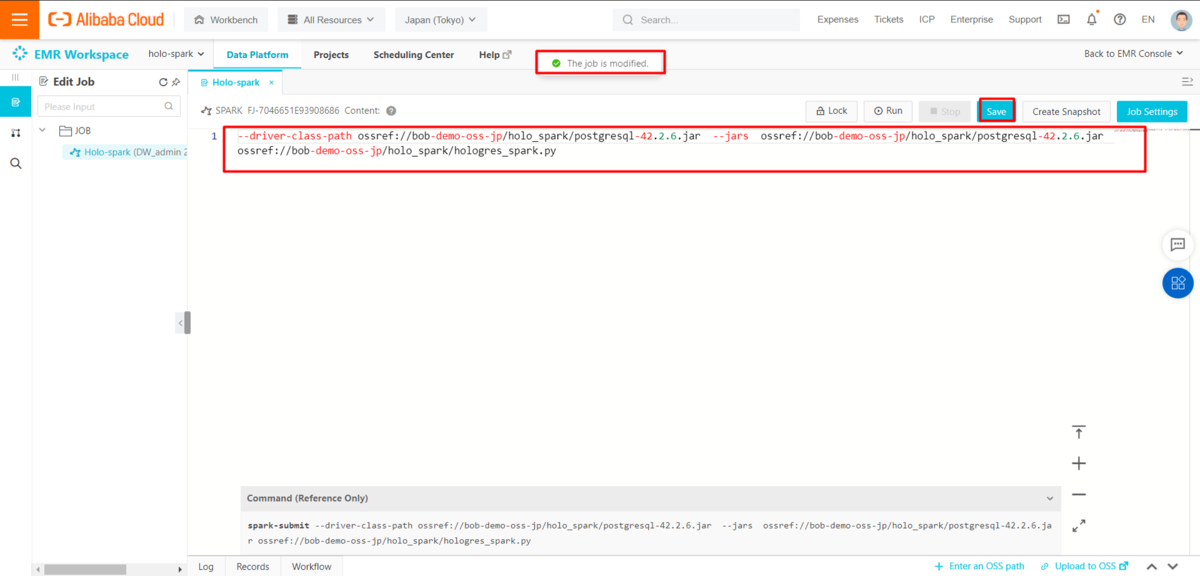Open Support in top navigation
The height and width of the screenshot is (576, 1200).
tap(1025, 19)
